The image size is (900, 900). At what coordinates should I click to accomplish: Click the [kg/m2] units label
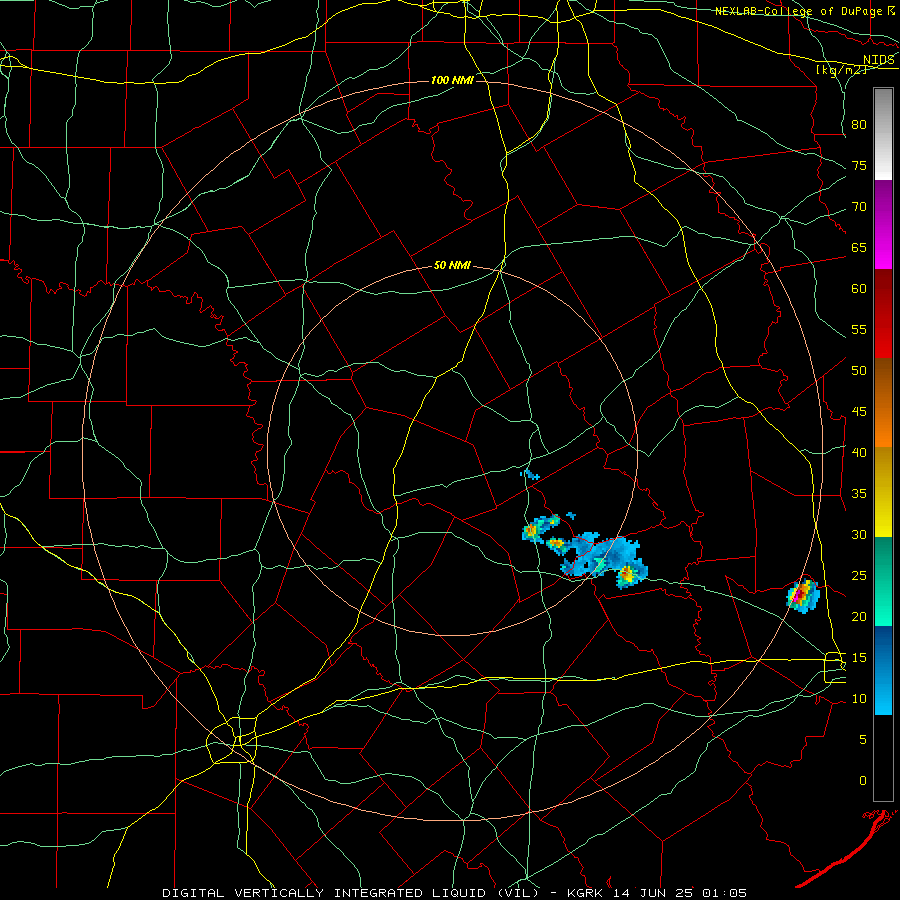click(x=841, y=69)
